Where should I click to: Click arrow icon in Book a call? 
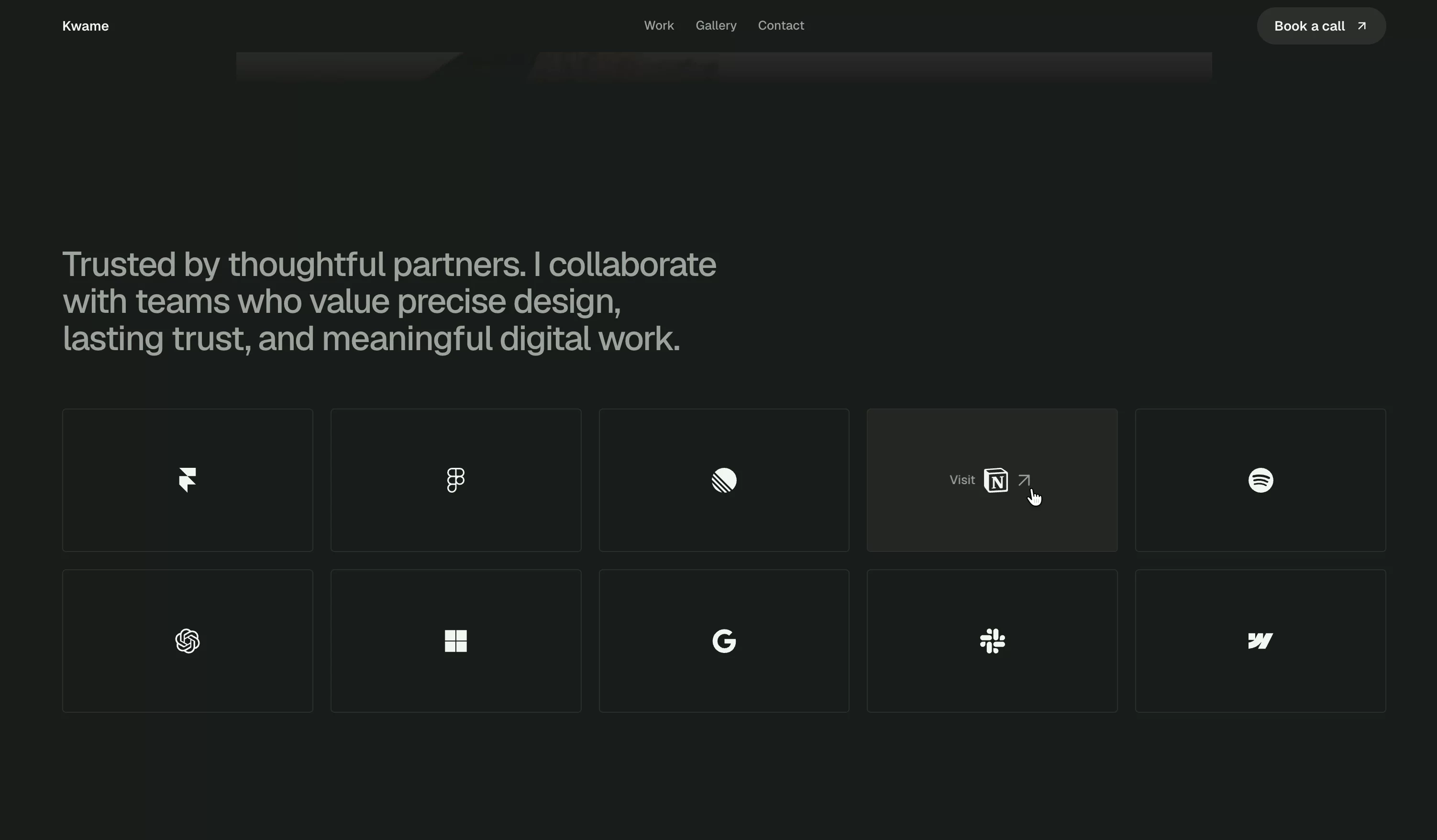(x=1362, y=26)
